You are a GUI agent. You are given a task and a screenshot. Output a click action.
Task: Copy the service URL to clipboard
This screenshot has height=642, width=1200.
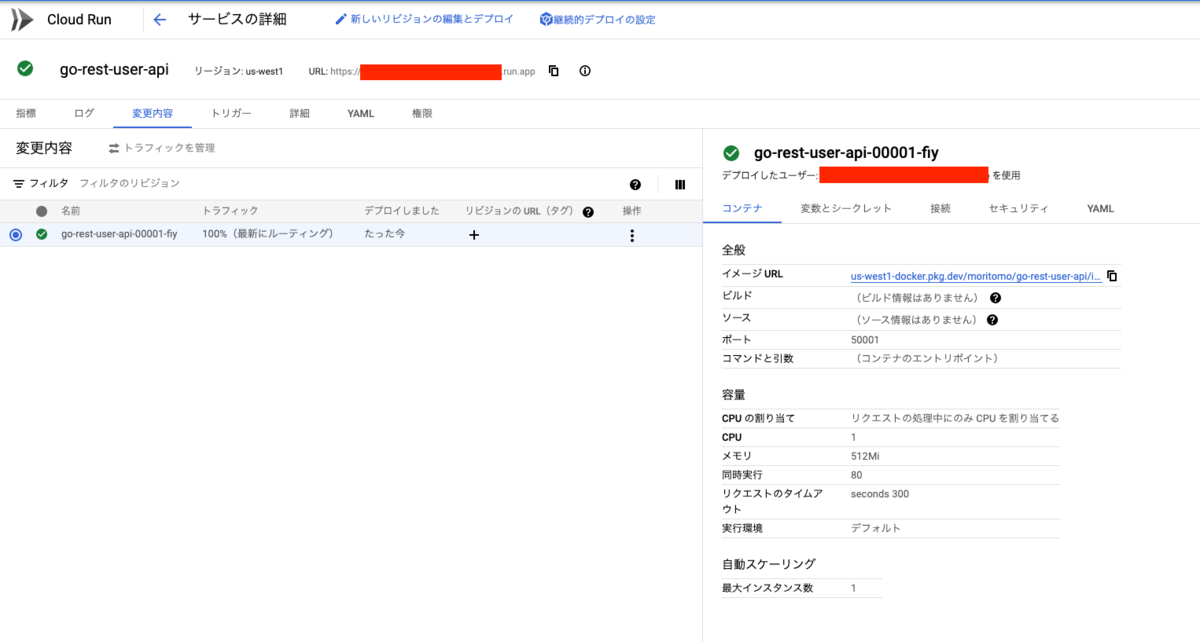[555, 71]
